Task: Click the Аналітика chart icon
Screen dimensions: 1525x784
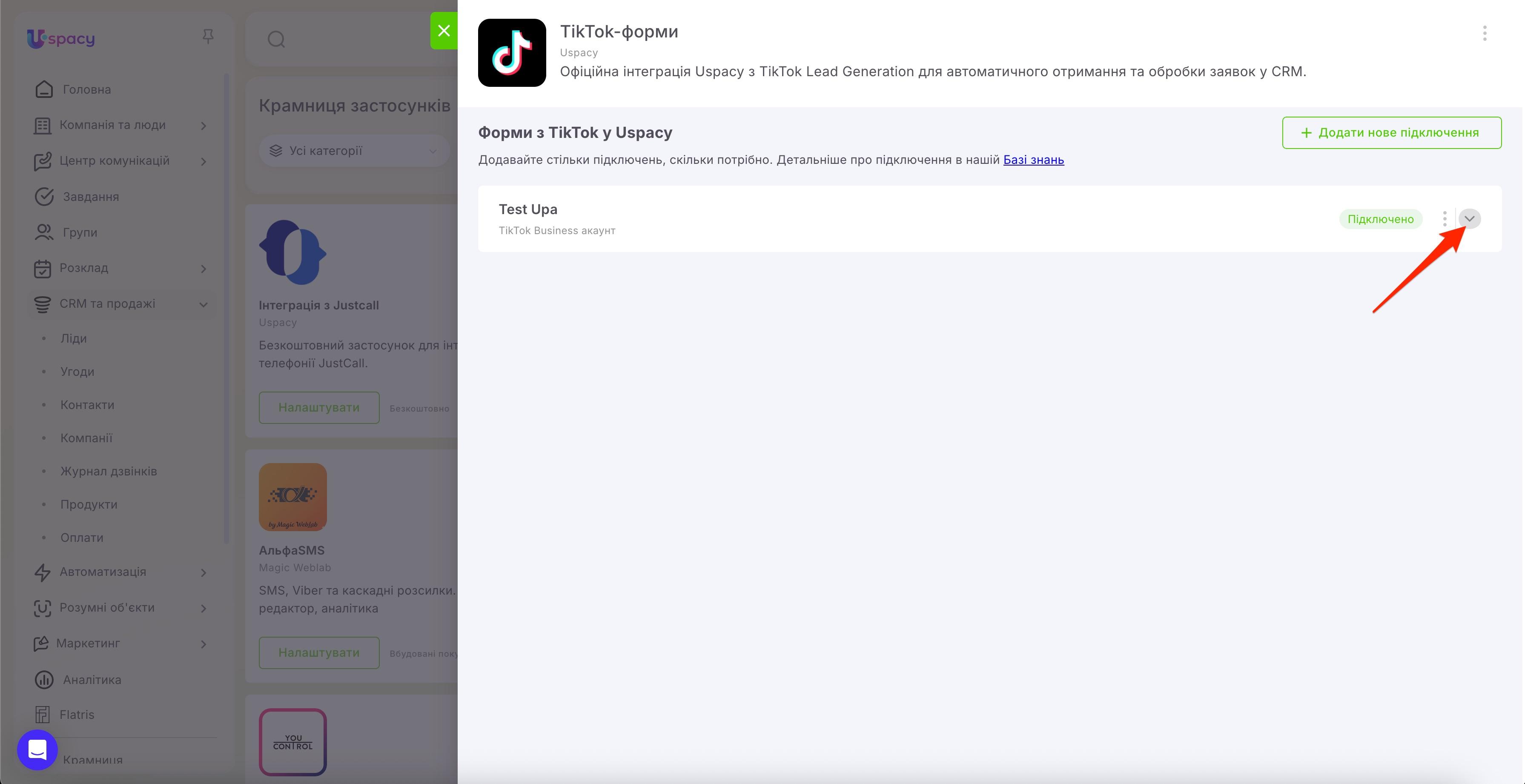Action: point(44,680)
